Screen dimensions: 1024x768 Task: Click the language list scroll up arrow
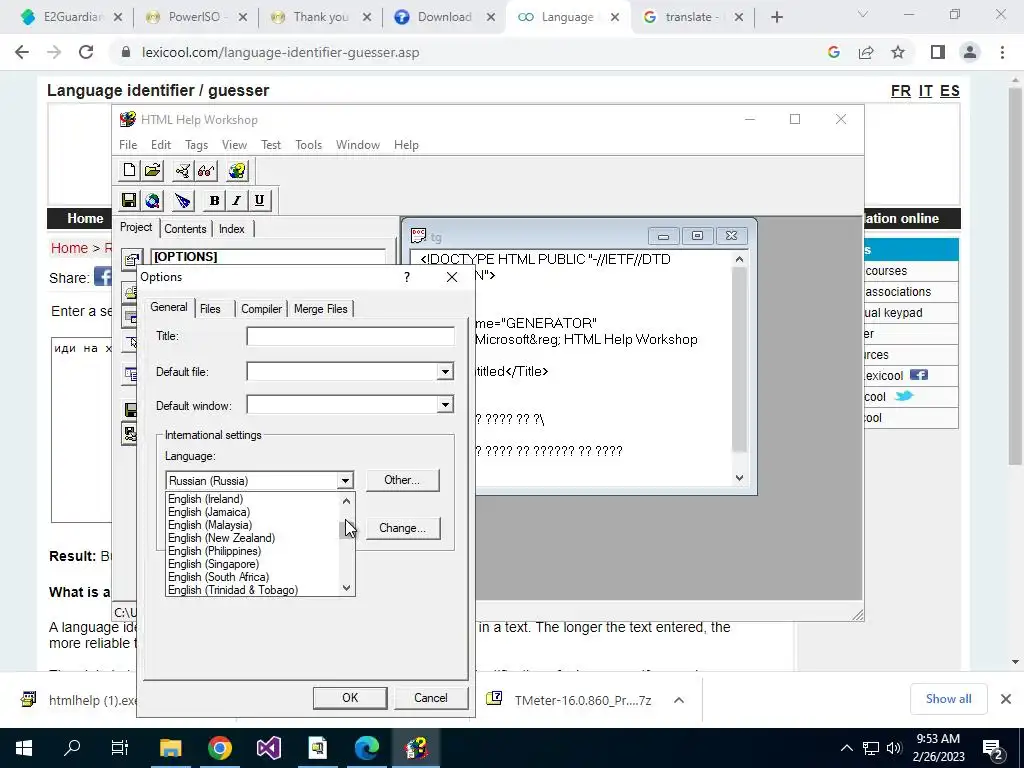[x=347, y=501]
